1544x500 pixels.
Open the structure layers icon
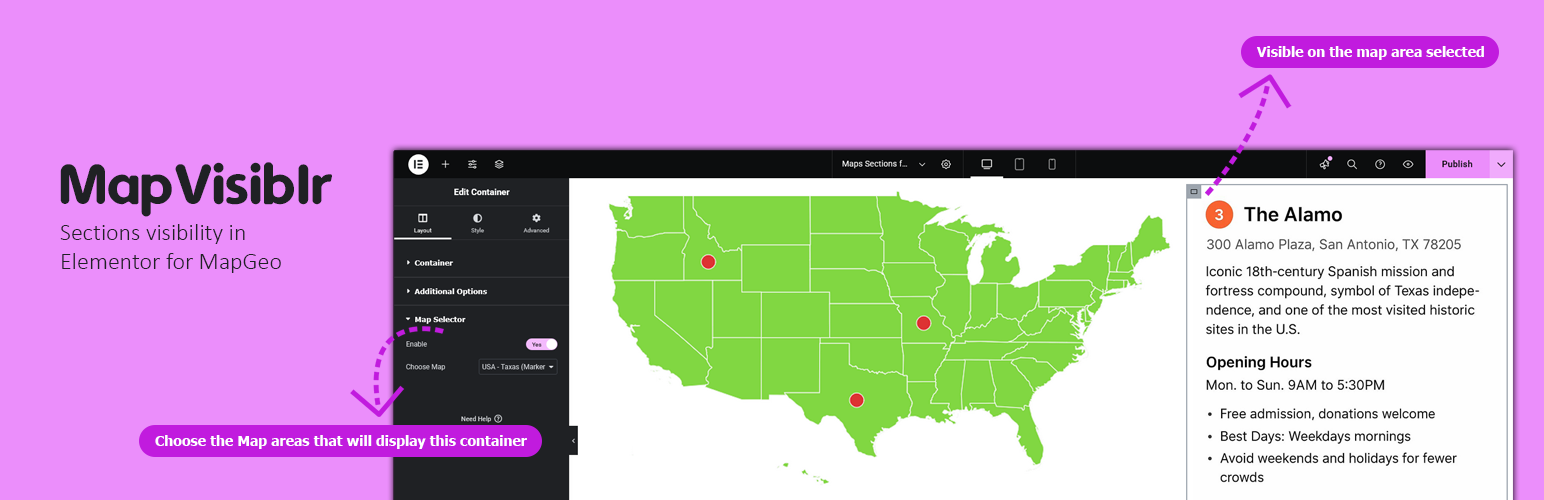coord(499,164)
